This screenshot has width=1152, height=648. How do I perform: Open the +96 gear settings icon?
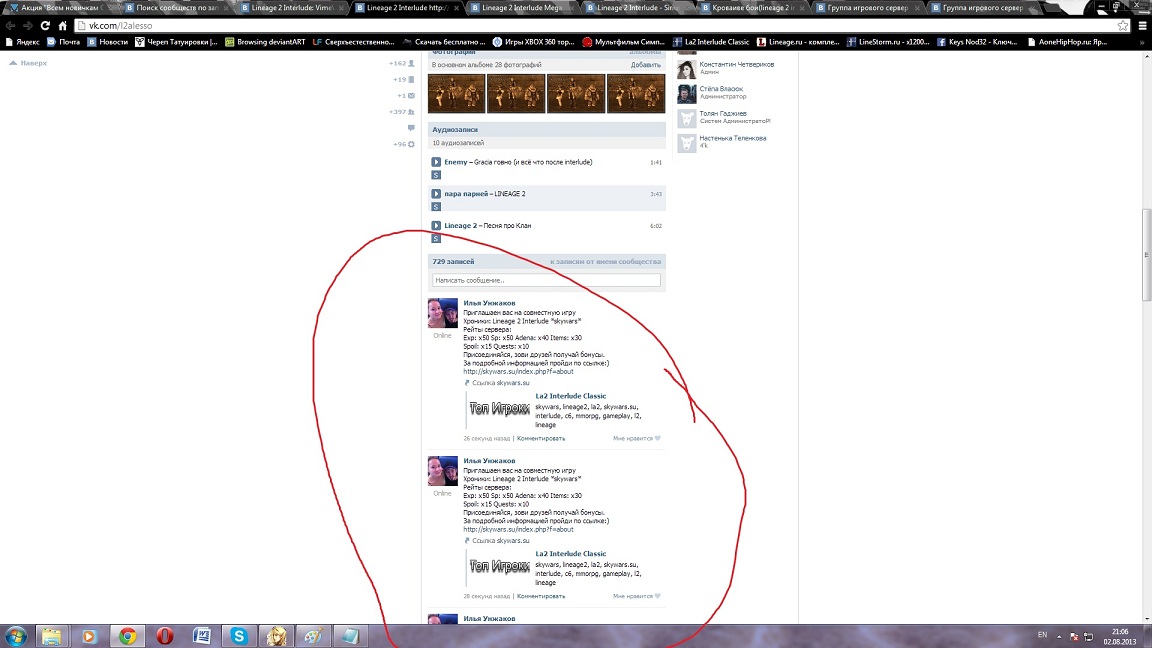click(411, 144)
